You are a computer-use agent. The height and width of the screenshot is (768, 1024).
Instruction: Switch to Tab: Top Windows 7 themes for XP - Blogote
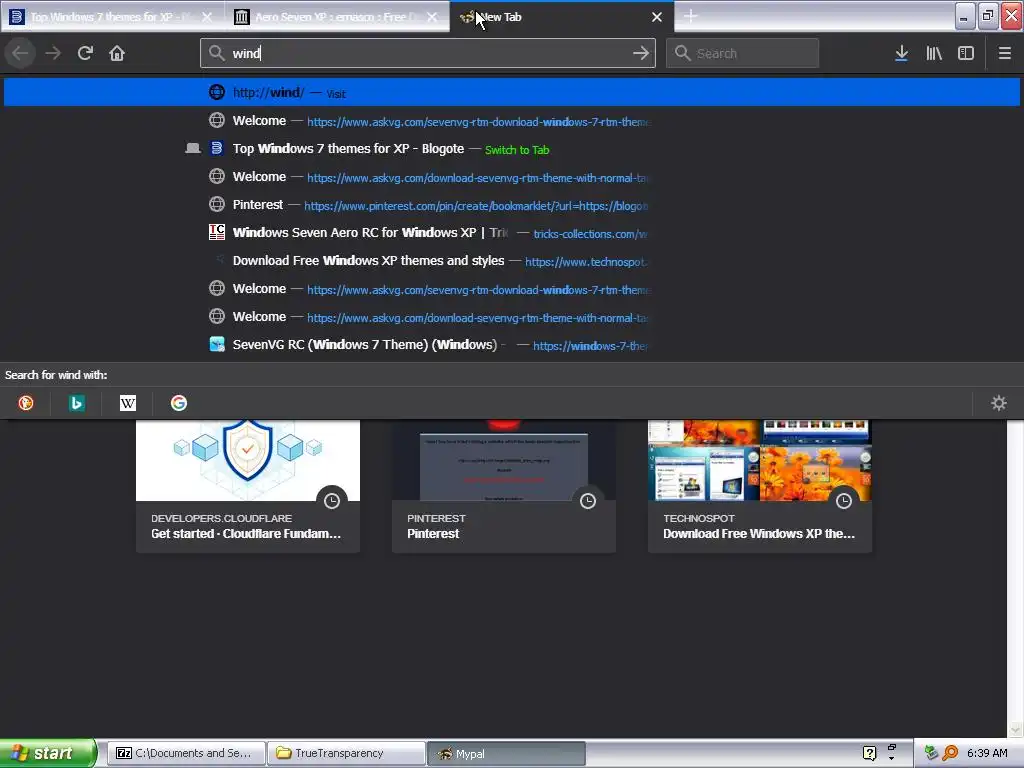click(x=512, y=149)
